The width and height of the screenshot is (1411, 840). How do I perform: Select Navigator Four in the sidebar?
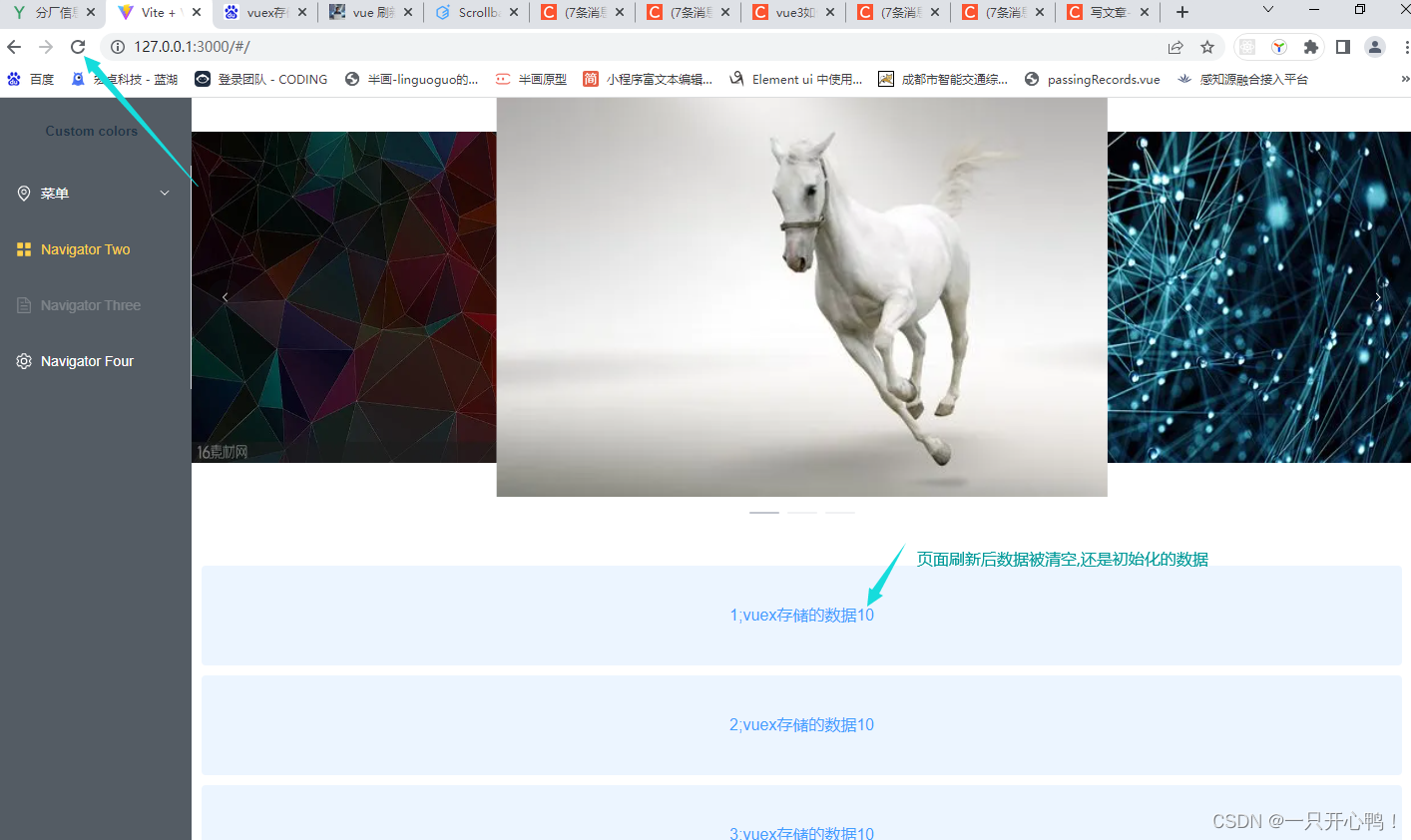tap(96, 361)
